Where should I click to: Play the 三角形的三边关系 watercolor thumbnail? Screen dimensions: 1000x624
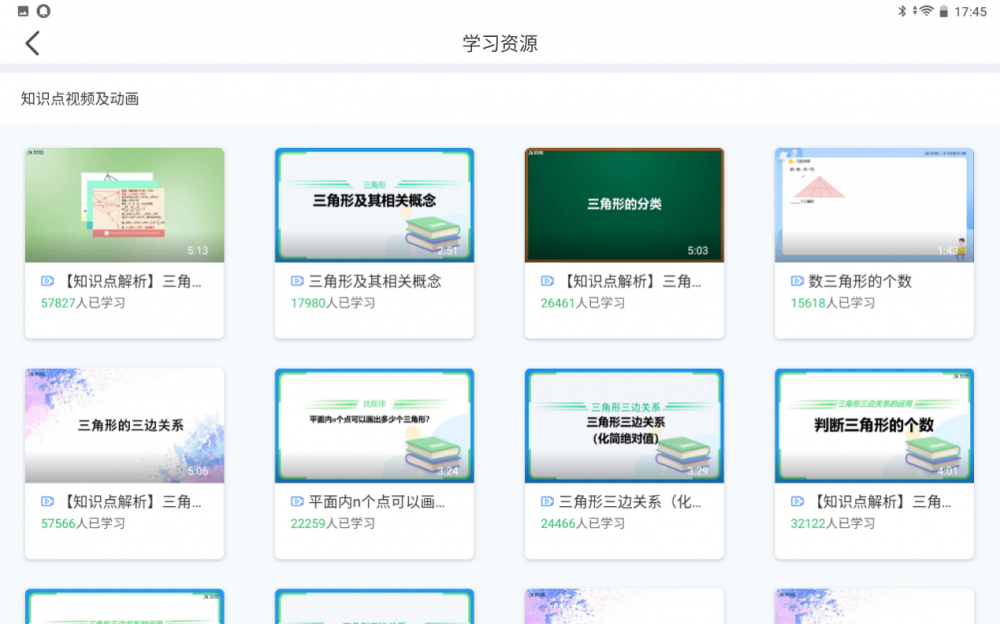click(x=124, y=426)
